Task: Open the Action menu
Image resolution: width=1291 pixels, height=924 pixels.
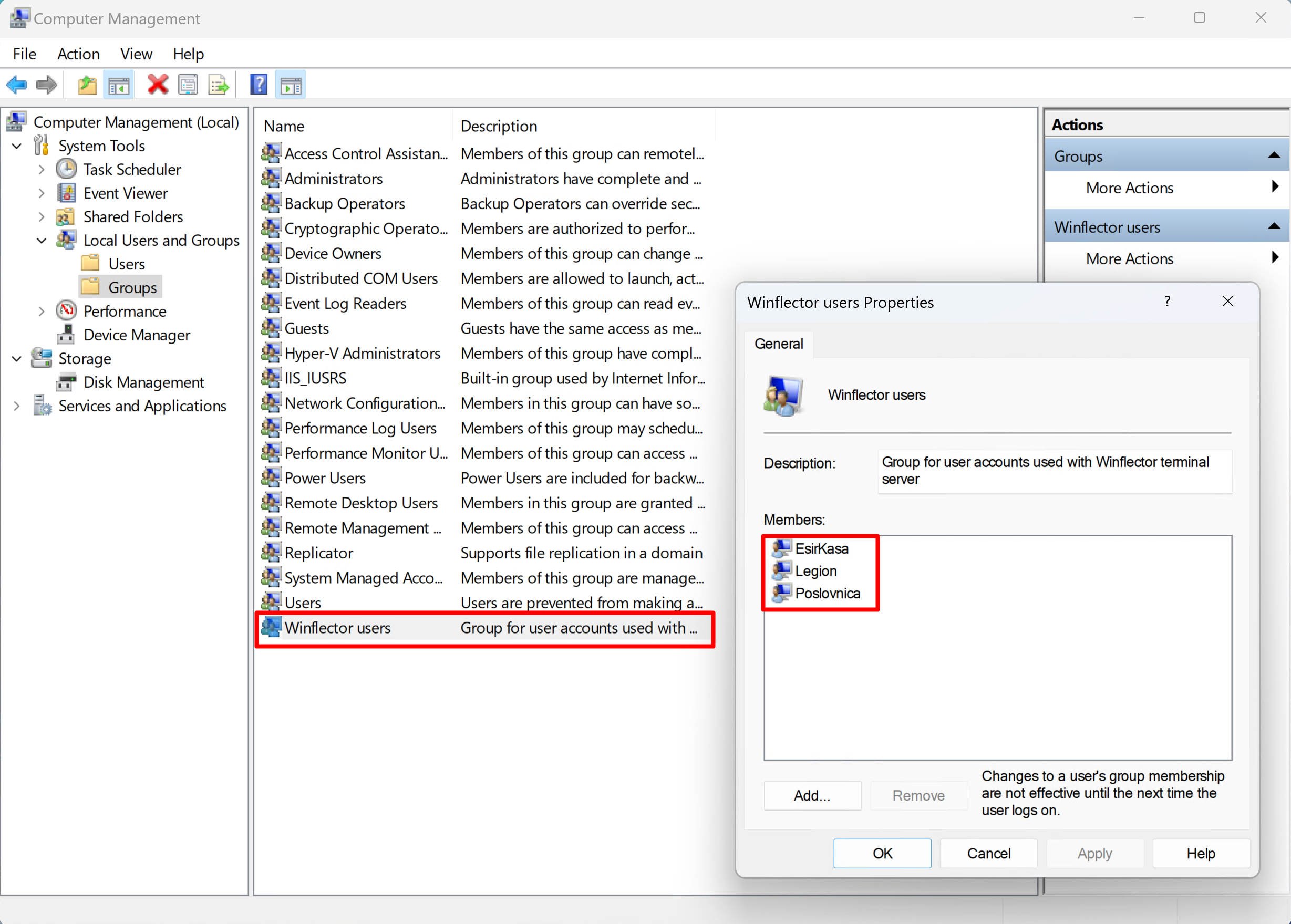Action: pos(78,54)
